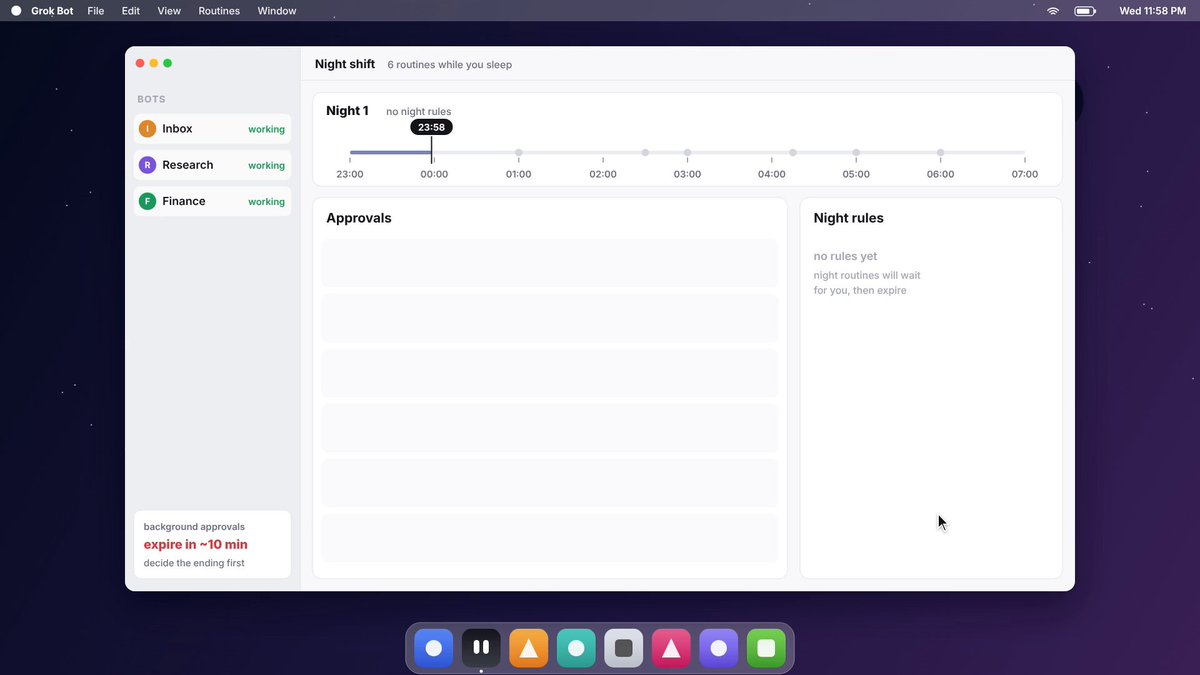Click the 04:00 timeline label

772,174
